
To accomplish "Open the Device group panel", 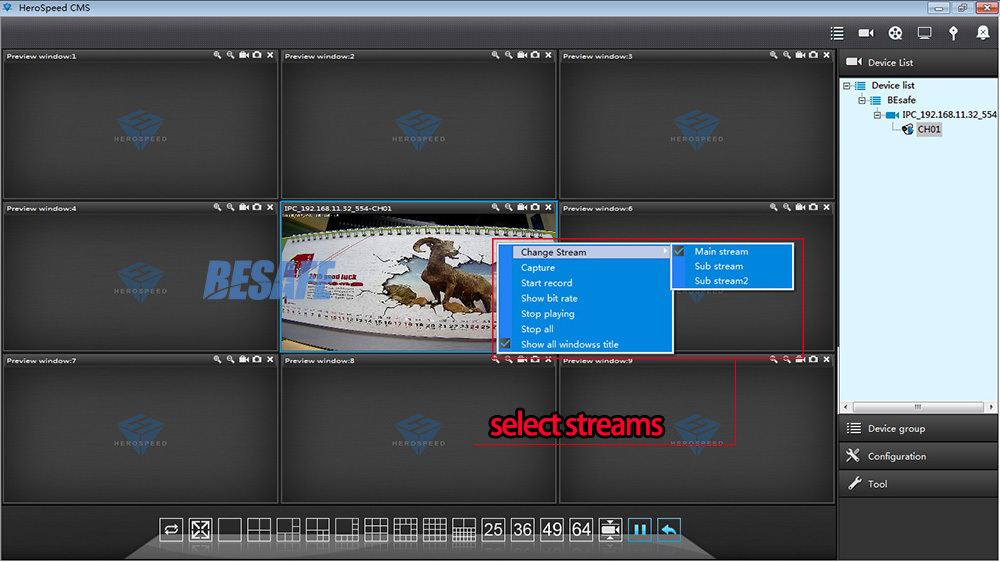I will 896,429.
